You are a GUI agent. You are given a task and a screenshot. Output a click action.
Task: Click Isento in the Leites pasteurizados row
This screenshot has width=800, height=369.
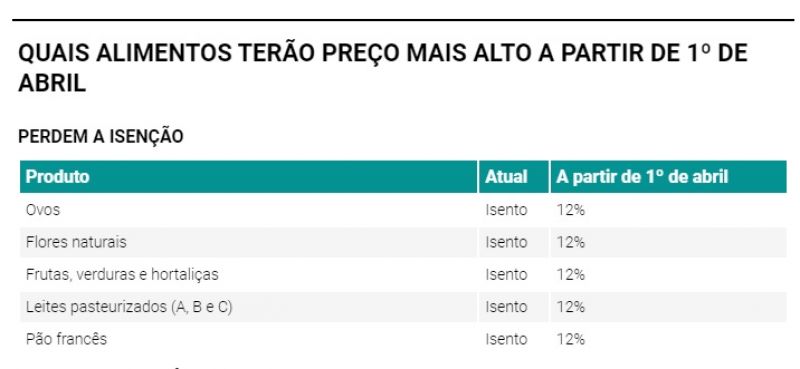click(x=506, y=307)
